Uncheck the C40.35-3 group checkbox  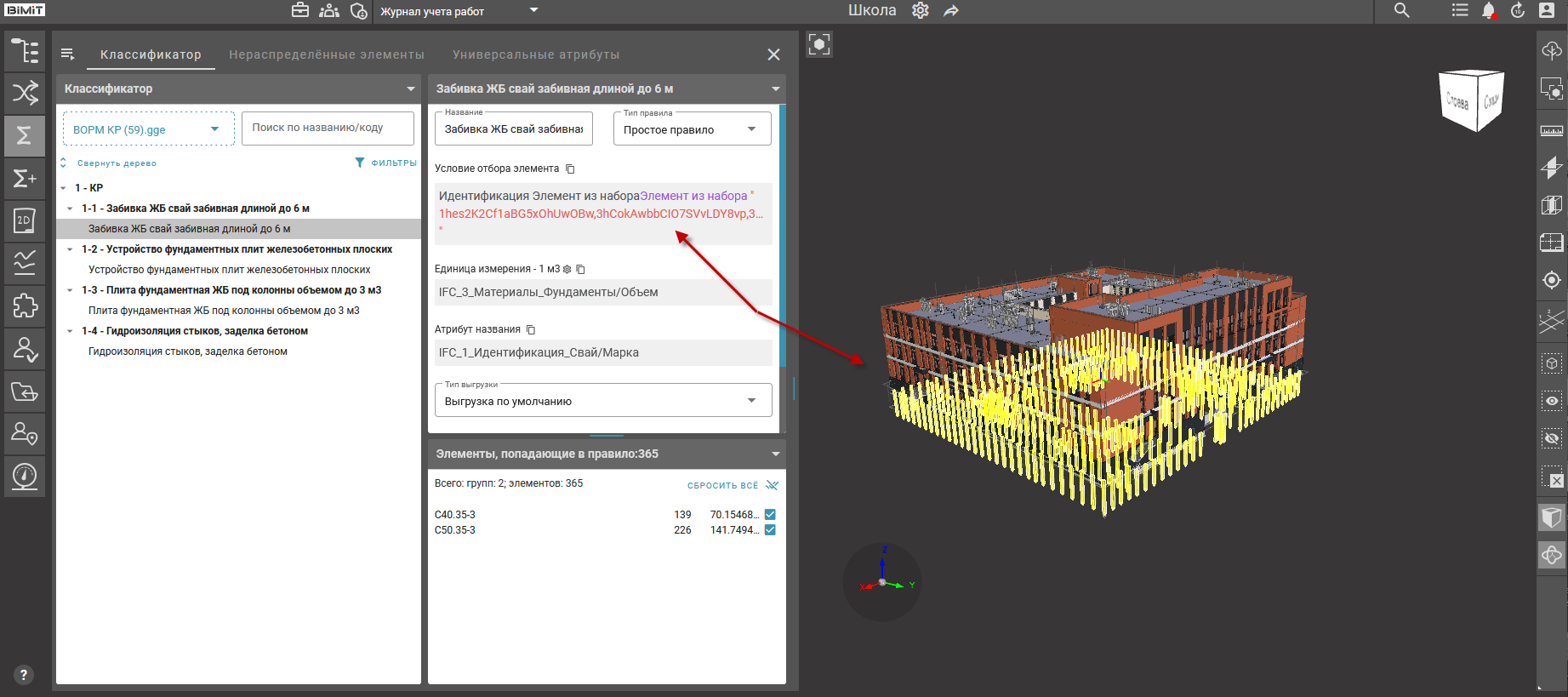click(770, 515)
